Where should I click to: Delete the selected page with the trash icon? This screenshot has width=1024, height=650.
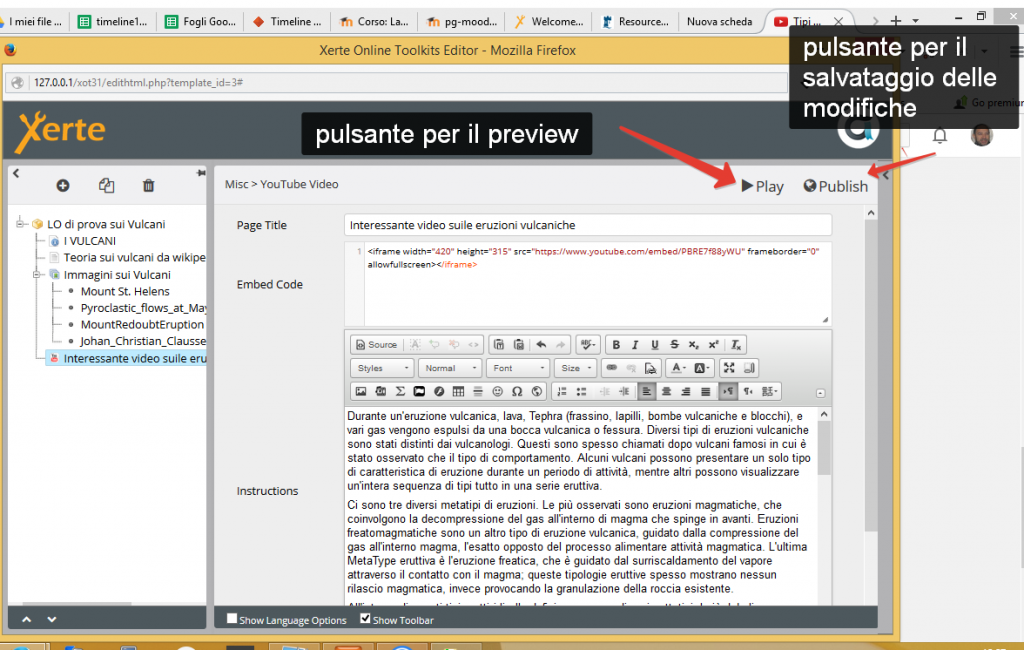(148, 186)
